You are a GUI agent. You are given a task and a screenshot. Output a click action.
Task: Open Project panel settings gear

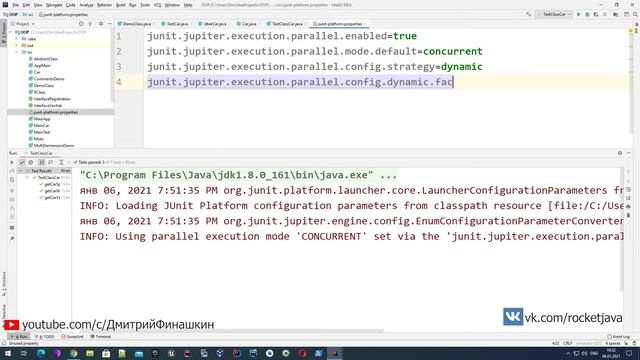101,24
